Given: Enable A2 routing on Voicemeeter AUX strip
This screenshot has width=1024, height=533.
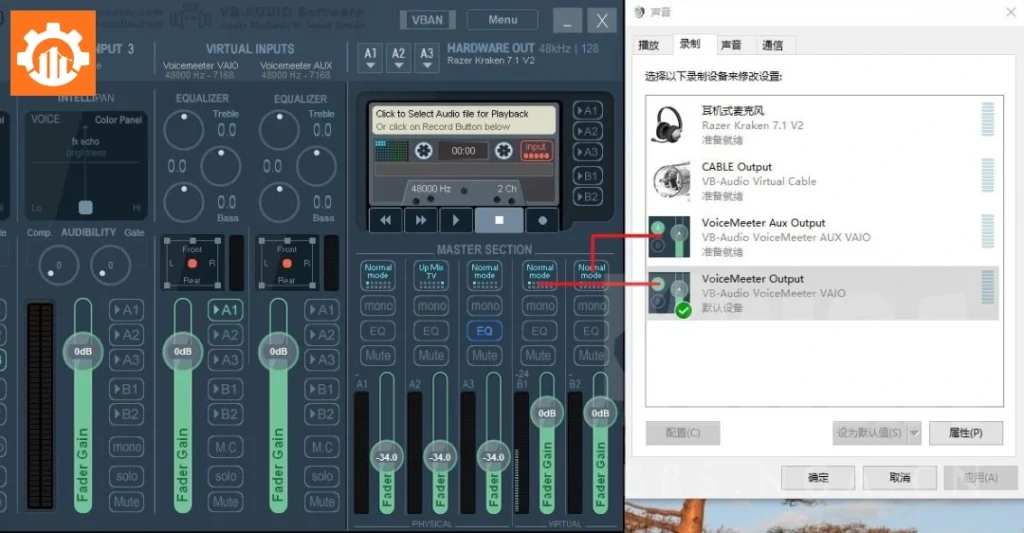Looking at the screenshot, I should pos(321,335).
